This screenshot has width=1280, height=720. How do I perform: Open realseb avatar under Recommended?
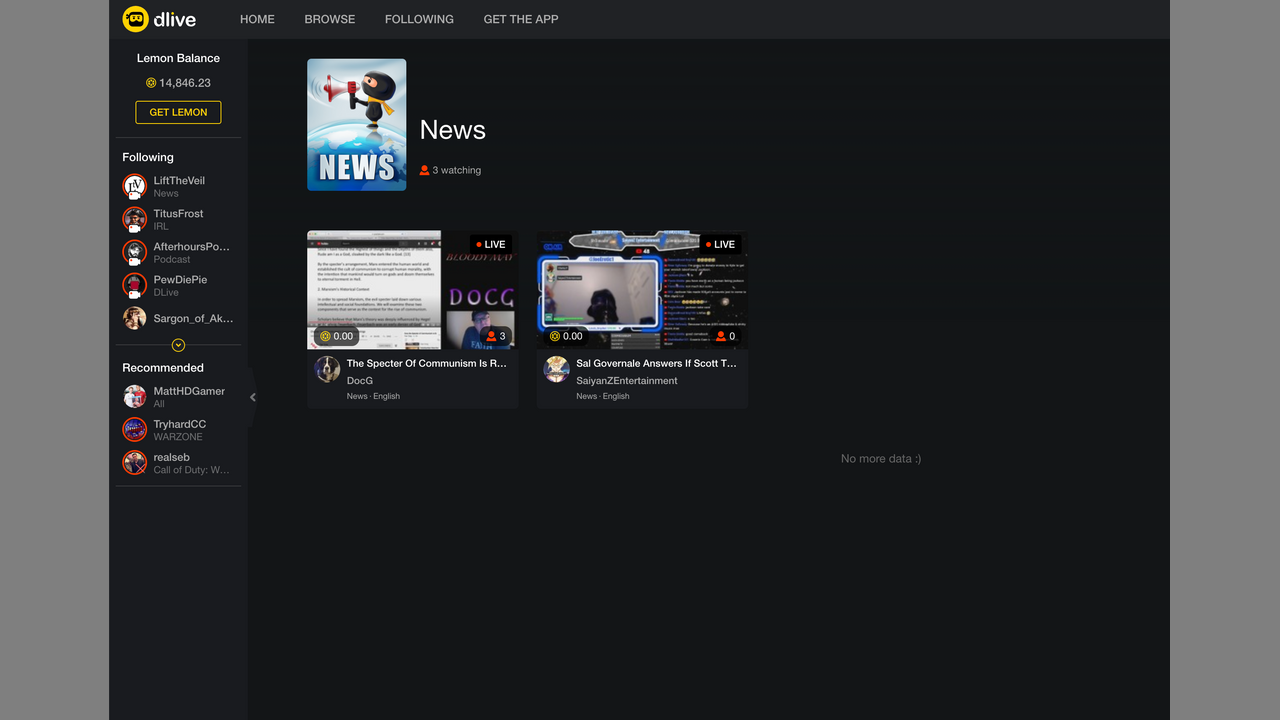tap(134, 463)
